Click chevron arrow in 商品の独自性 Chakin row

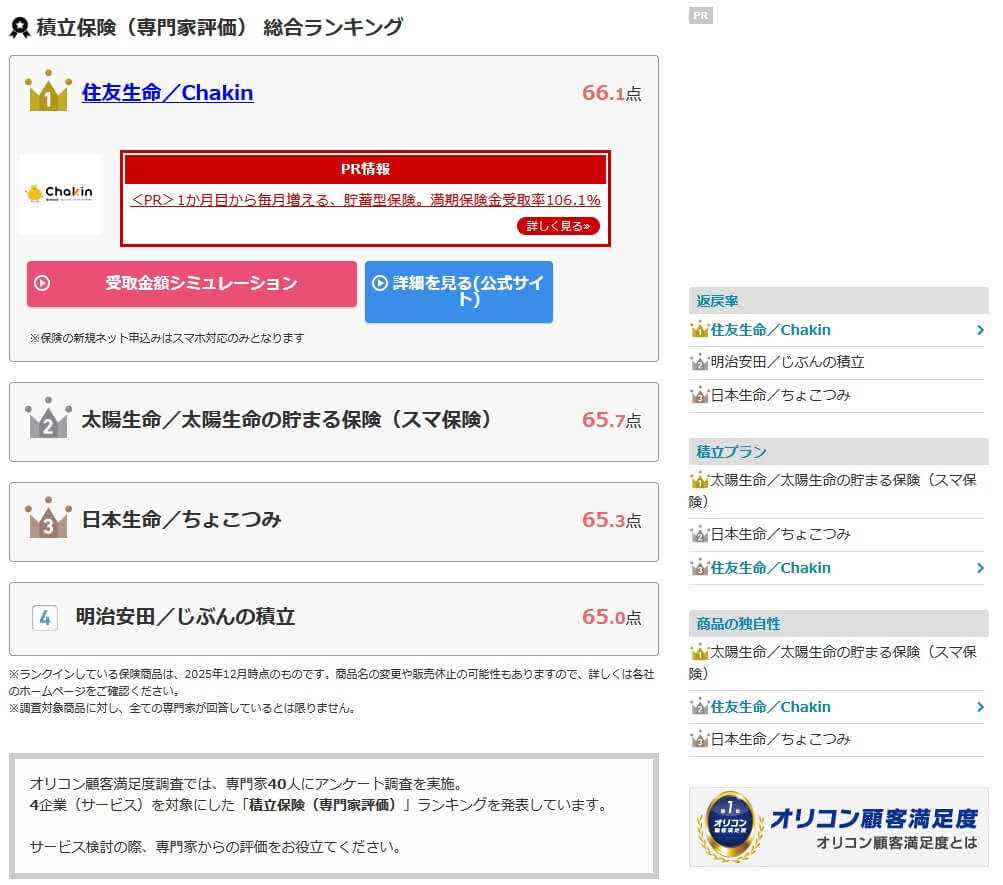tap(980, 707)
